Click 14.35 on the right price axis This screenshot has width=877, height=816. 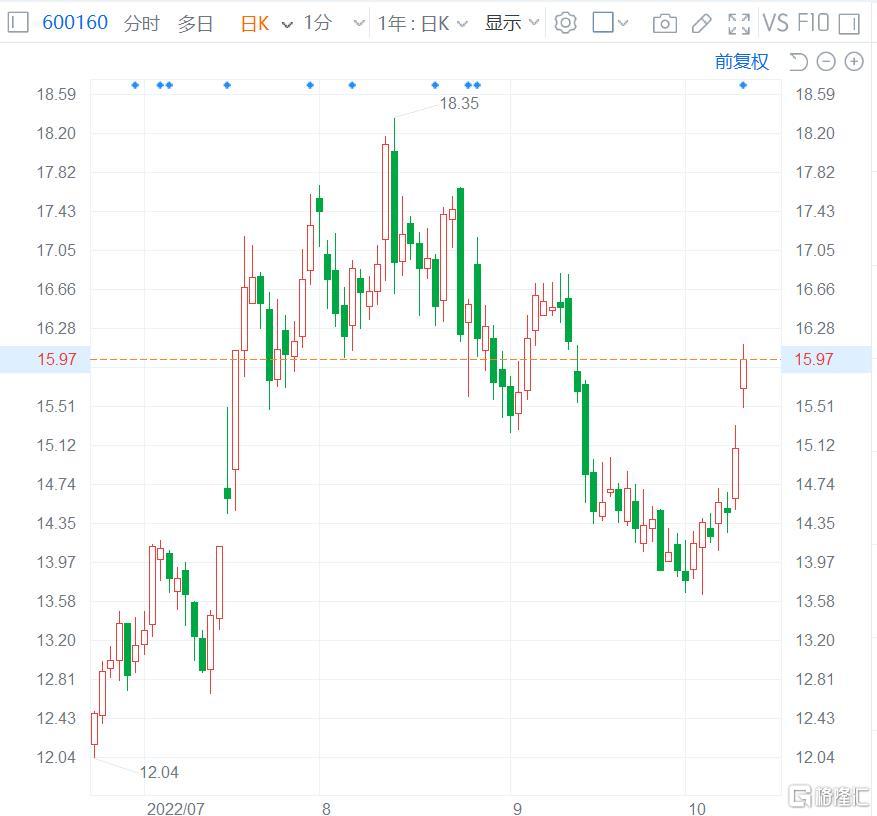tap(815, 523)
